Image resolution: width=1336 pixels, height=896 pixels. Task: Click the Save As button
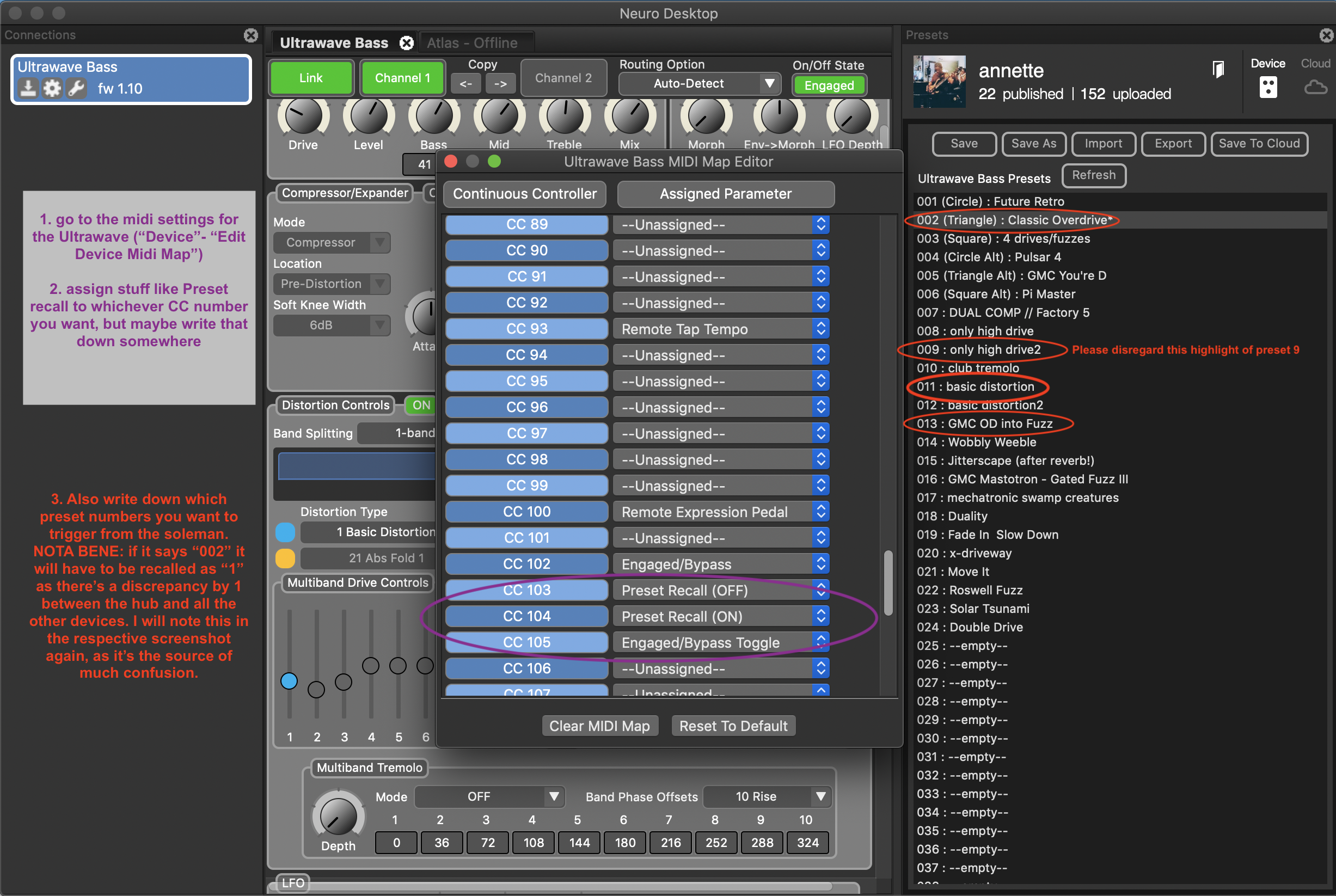pyautogui.click(x=1034, y=143)
